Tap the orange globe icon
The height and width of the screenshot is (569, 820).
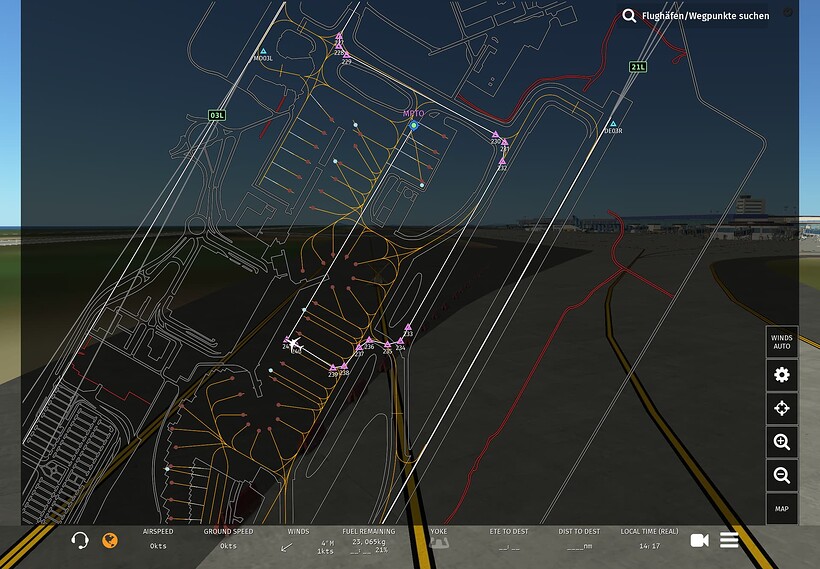(110, 540)
